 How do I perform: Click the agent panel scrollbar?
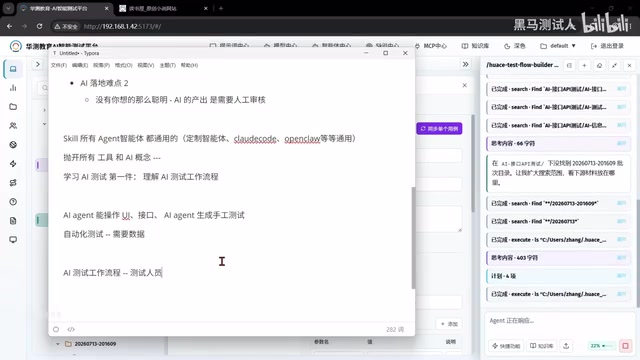coord(638,253)
